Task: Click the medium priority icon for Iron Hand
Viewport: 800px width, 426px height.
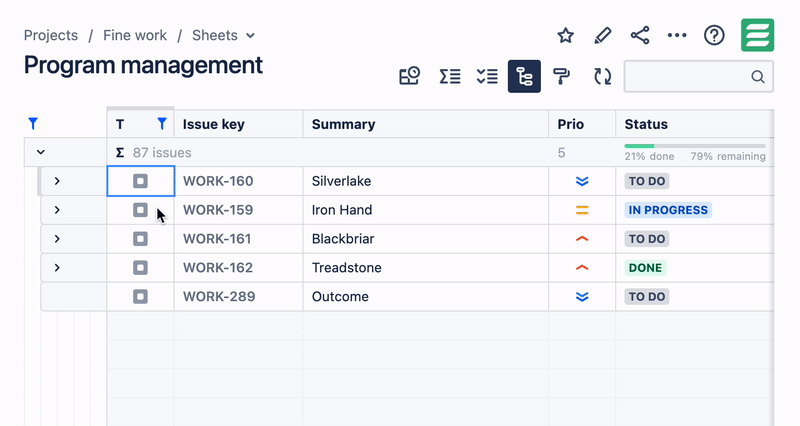Action: [582, 210]
